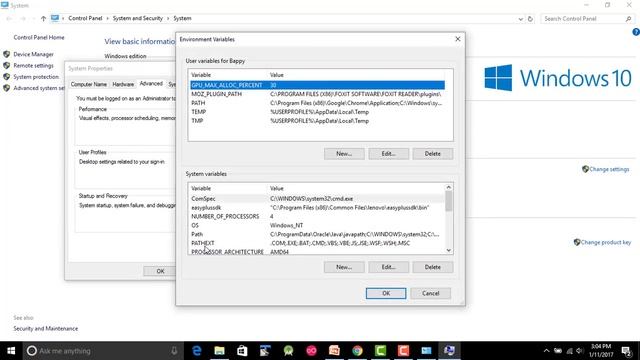Image resolution: width=640 pixels, height=360 pixels.
Task: Switch to Computer Name tab in System Properties
Action: tap(89, 84)
